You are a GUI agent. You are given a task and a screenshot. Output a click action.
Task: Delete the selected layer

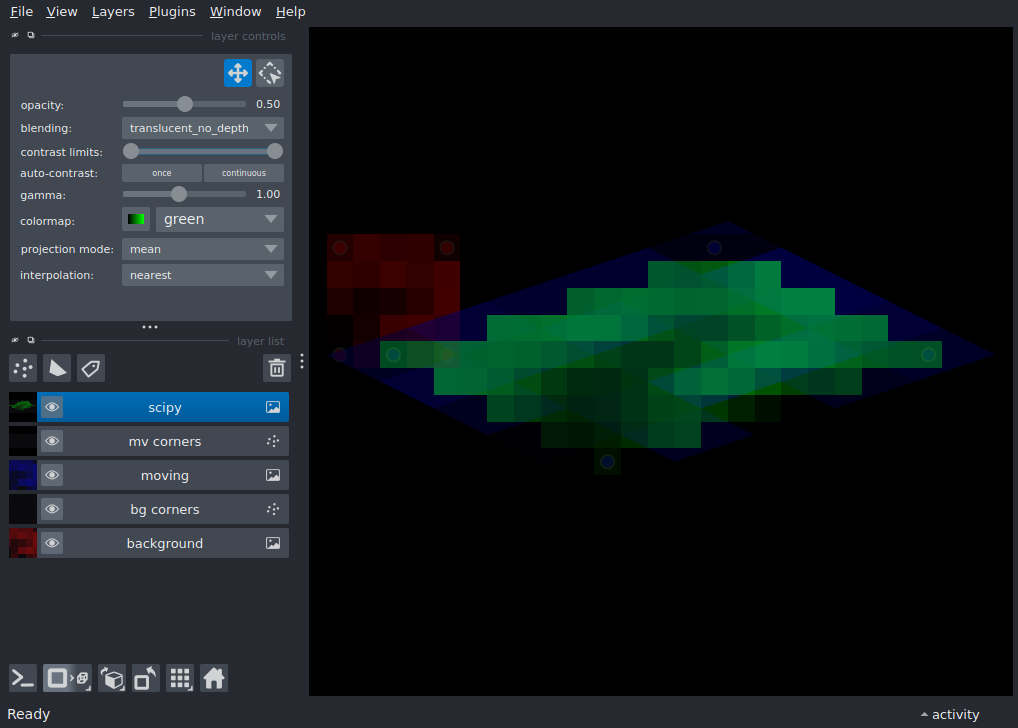pos(276,368)
